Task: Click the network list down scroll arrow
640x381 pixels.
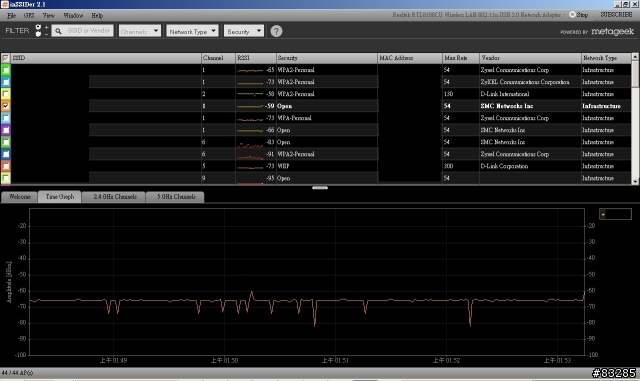Action: [x=635, y=181]
